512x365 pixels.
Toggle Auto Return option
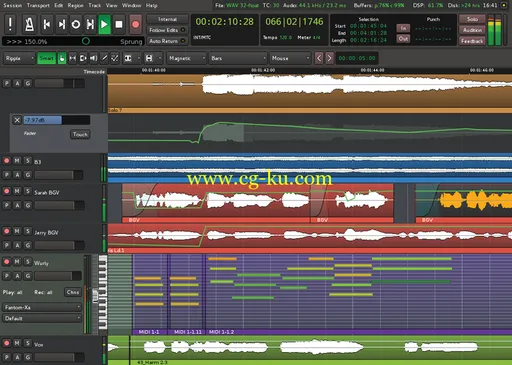(167, 41)
